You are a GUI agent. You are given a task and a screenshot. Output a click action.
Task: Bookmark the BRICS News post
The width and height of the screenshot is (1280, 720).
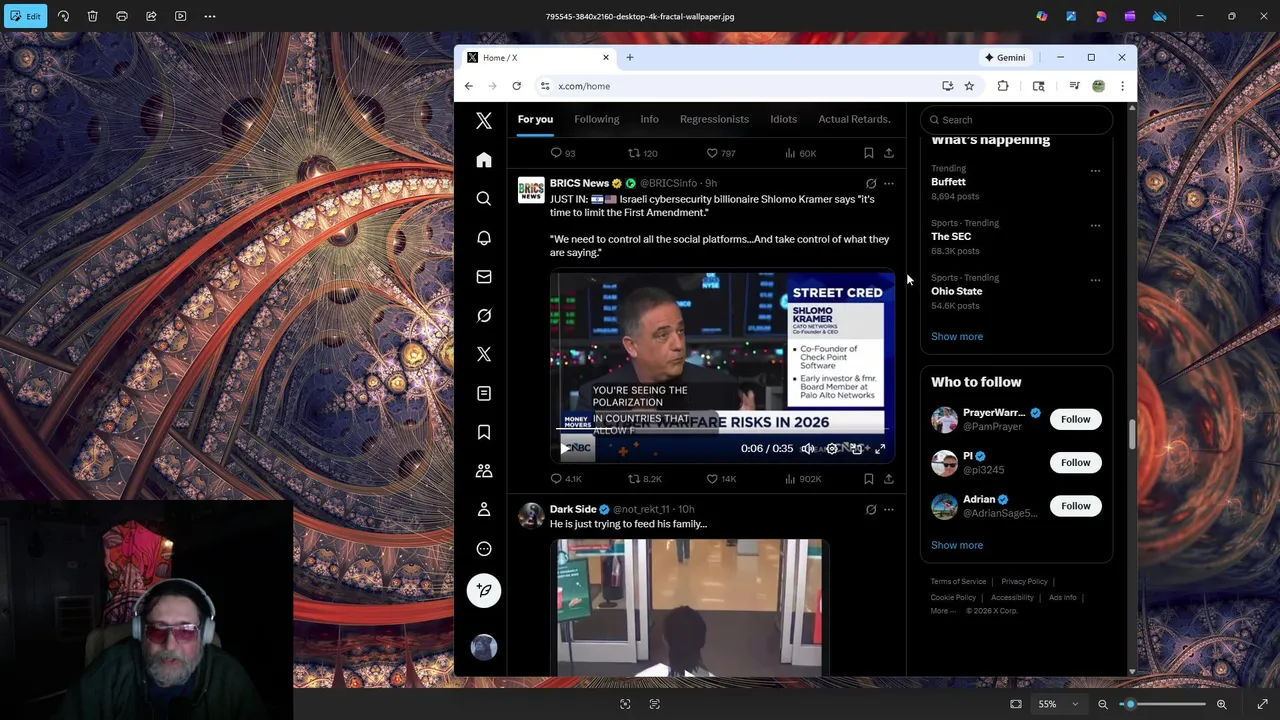(x=868, y=479)
